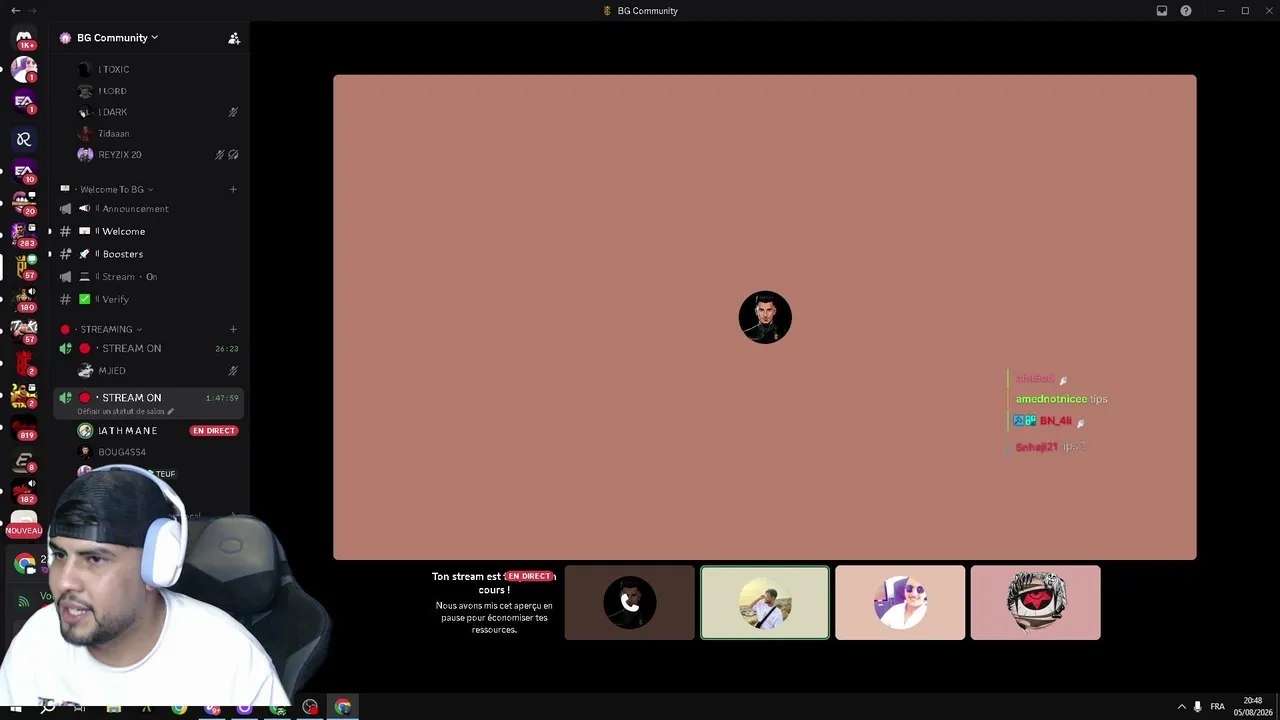This screenshot has width=1280, height=720.
Task: Open the BG Community server menu dropdown
Action: [117, 38]
